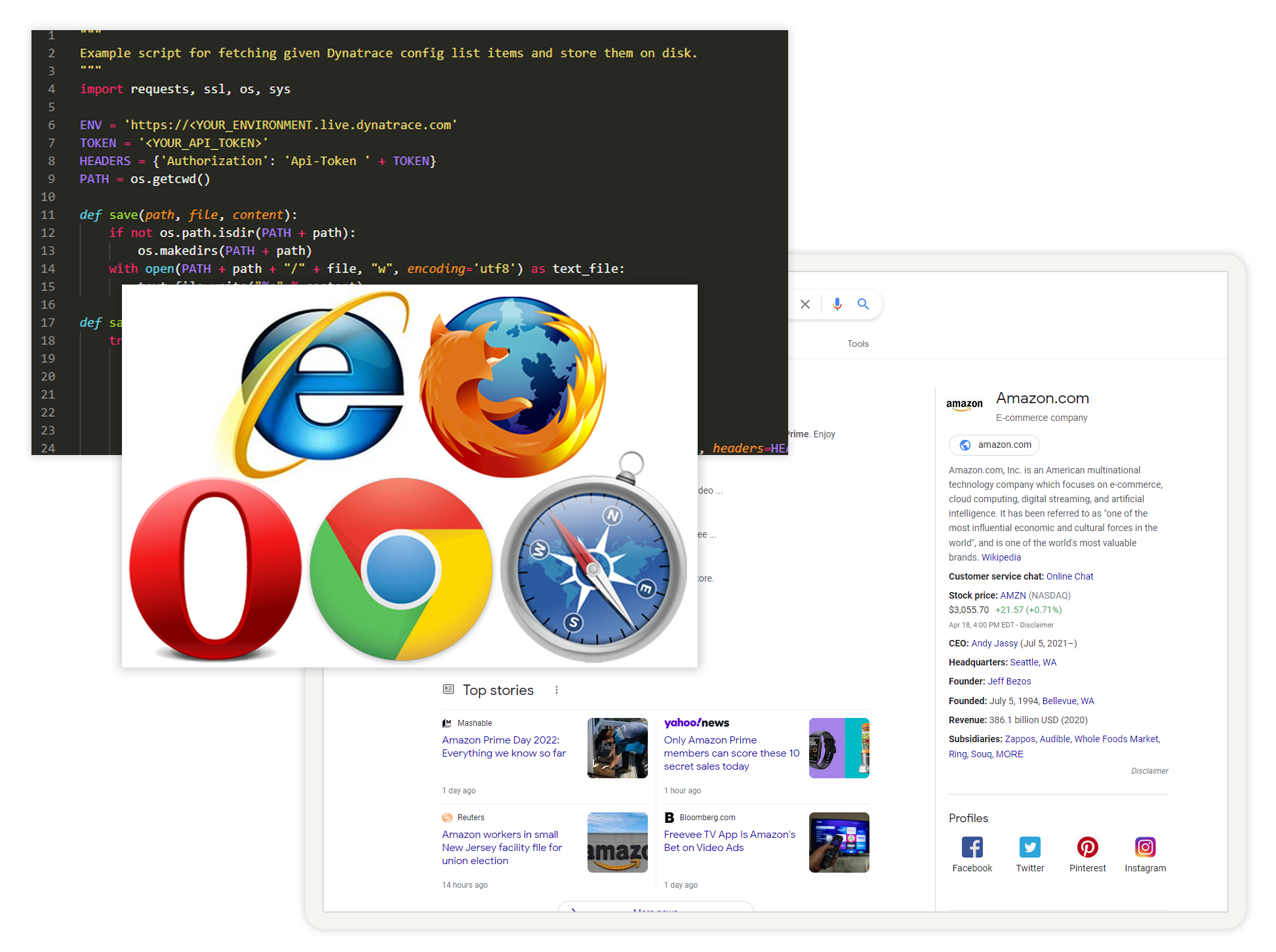Viewport: 1276px width, 952px height.
Task: Click the TOKEN assignment on line 7
Action: (174, 143)
